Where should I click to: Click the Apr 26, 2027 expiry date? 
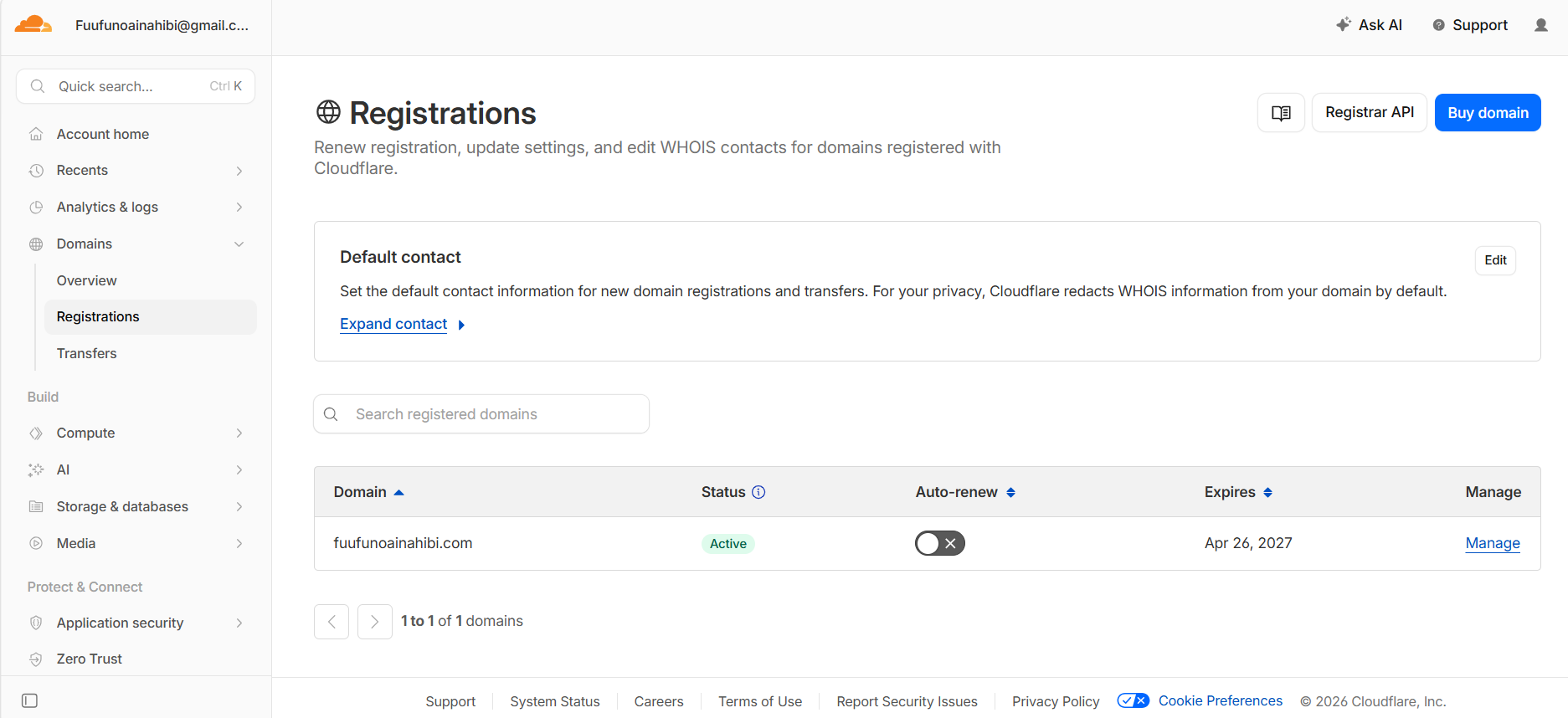1248,543
